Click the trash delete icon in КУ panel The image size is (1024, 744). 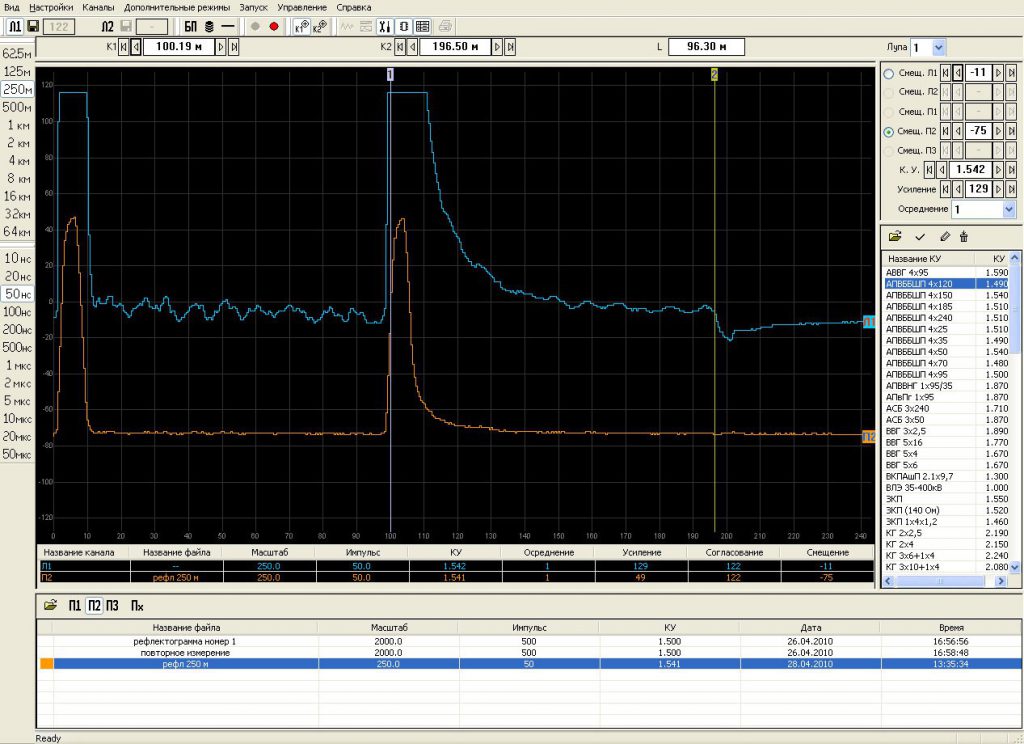(x=964, y=237)
